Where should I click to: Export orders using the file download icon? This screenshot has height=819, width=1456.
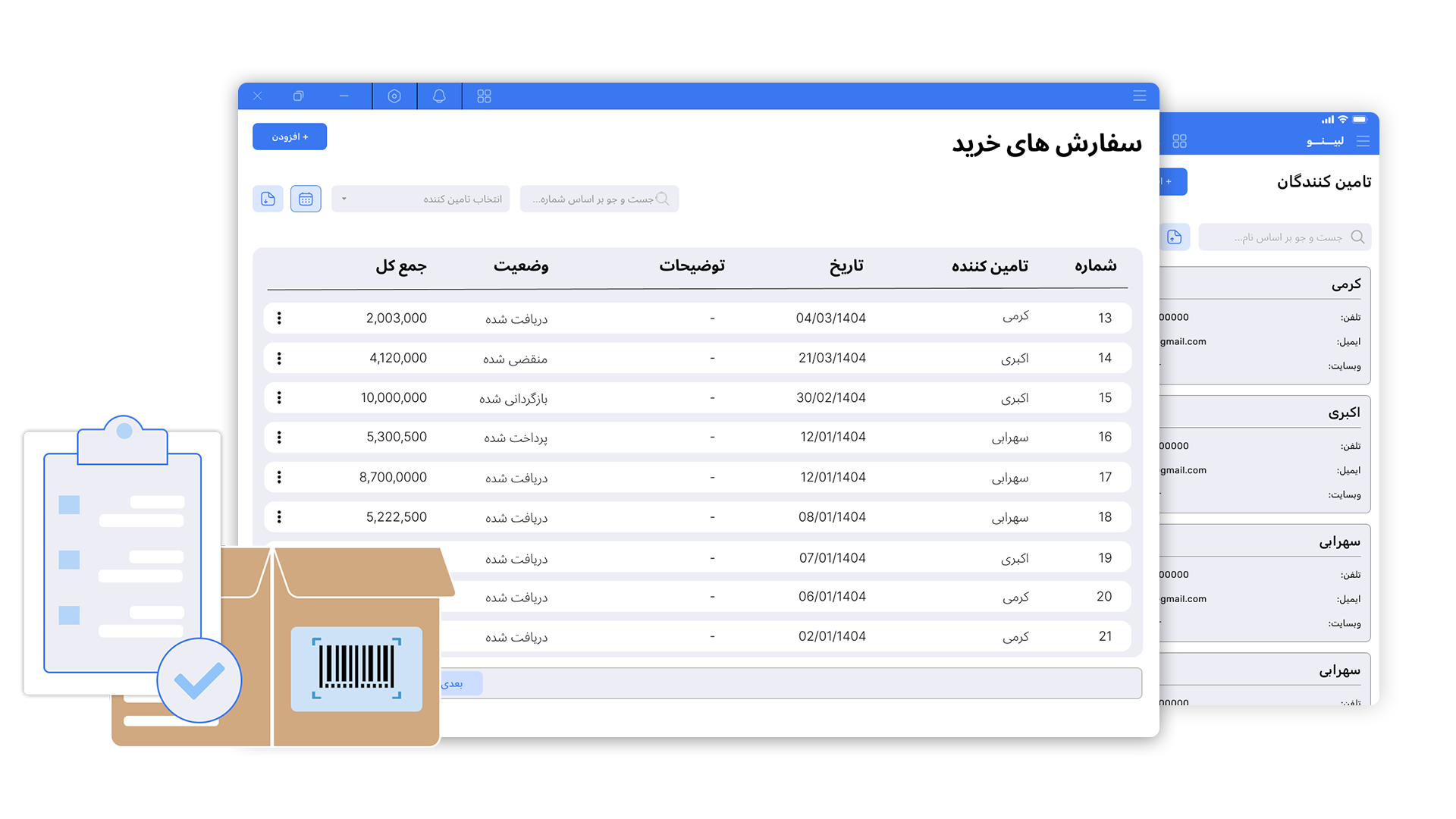click(x=268, y=199)
